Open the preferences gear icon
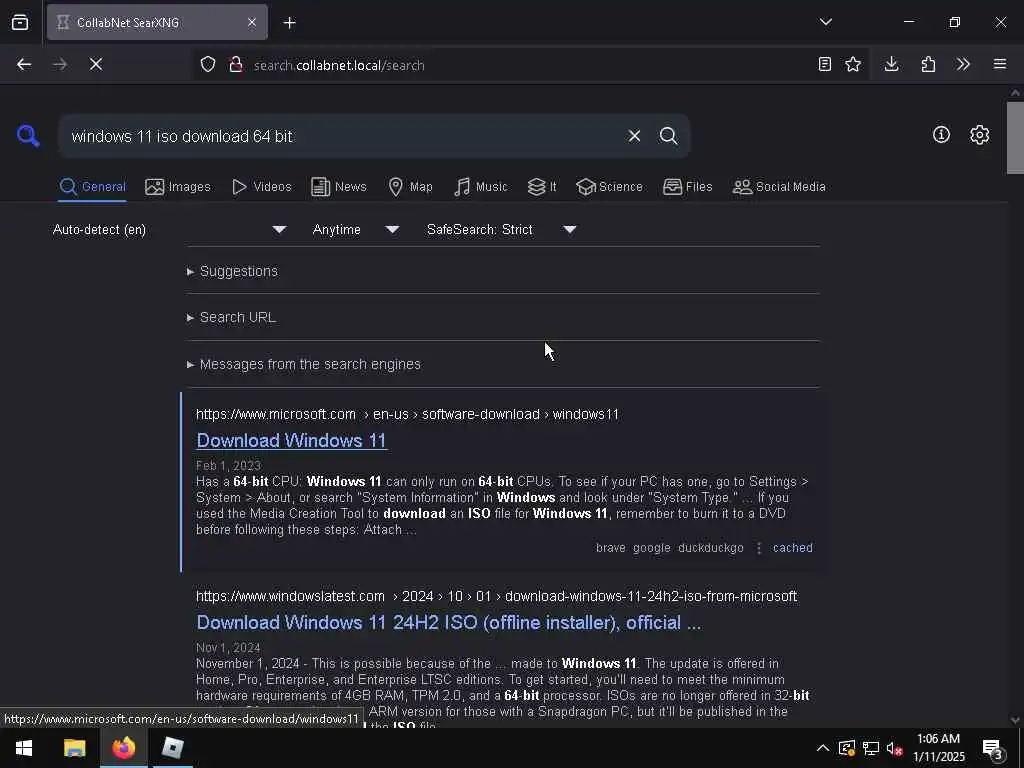 click(x=979, y=135)
